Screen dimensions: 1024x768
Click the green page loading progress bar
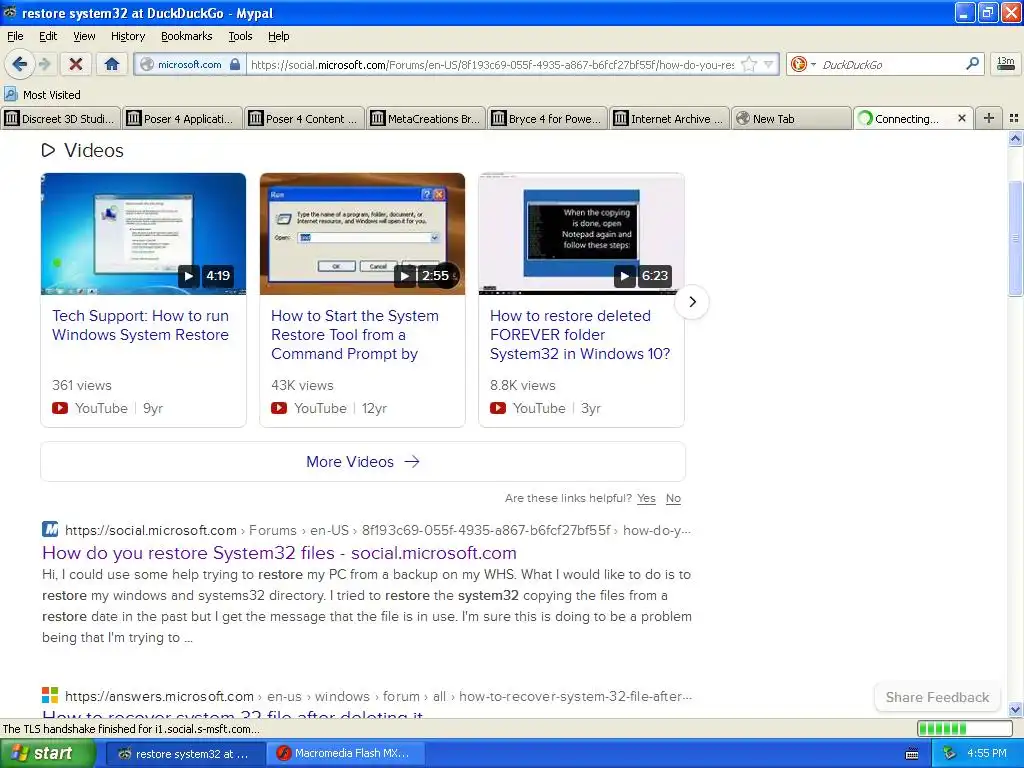[x=965, y=728]
